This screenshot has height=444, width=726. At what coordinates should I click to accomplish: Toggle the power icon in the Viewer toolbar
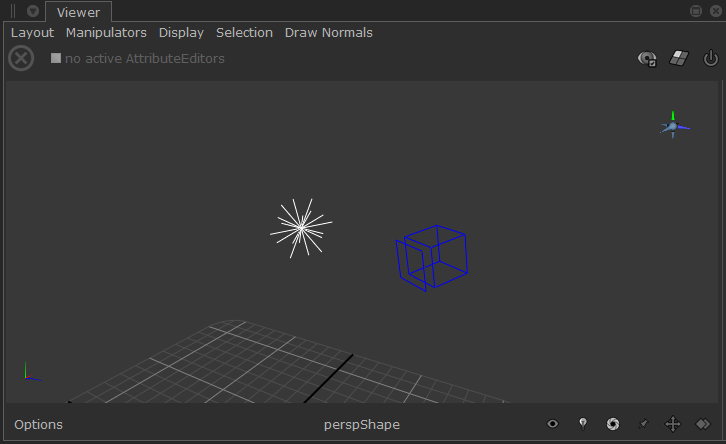[711, 58]
